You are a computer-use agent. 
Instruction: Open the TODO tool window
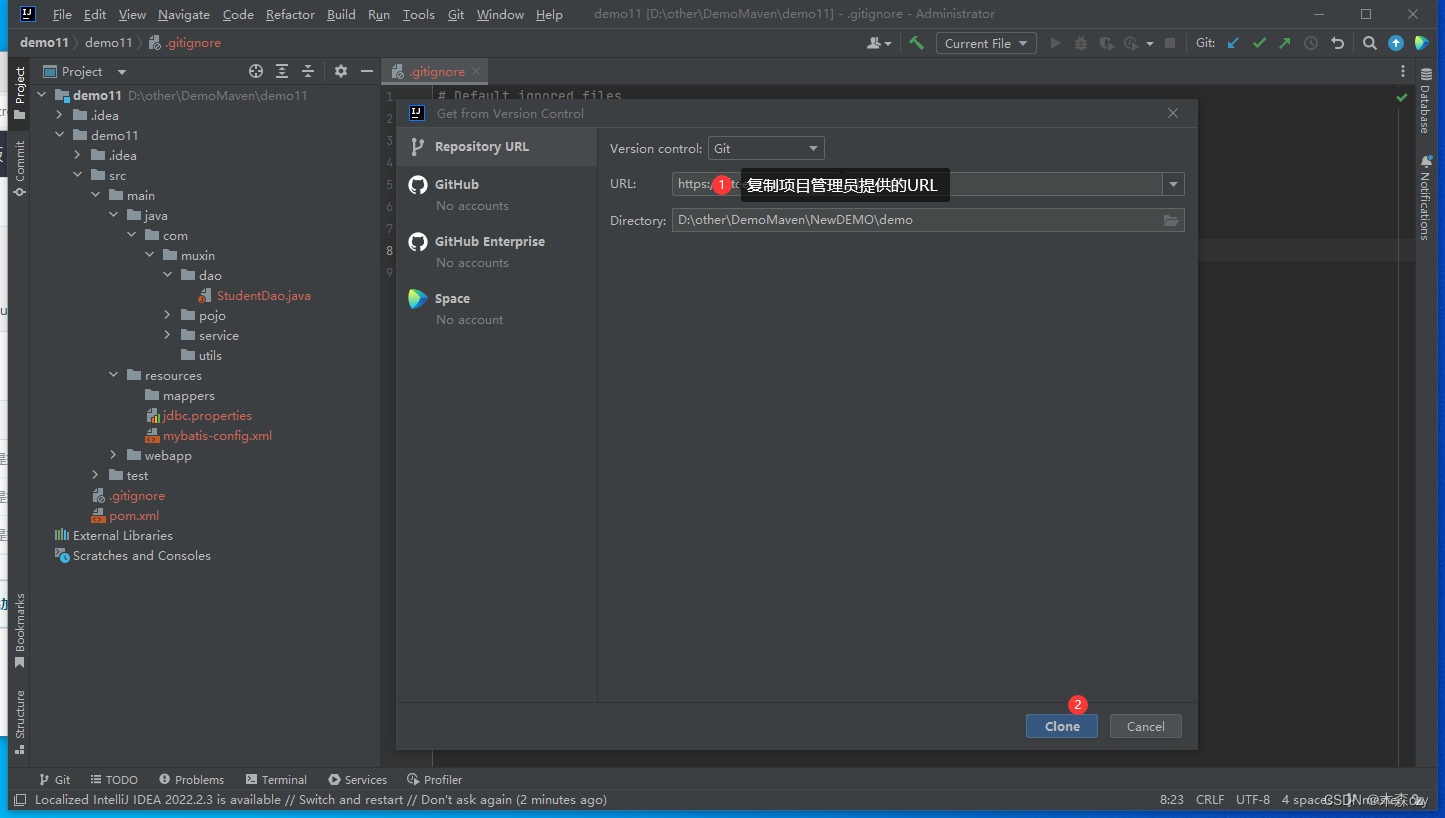pyautogui.click(x=114, y=780)
